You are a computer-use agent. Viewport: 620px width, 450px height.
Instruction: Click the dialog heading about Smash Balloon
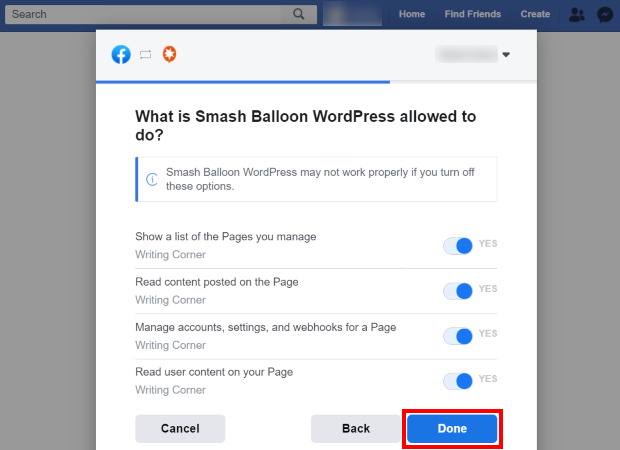[305, 125]
